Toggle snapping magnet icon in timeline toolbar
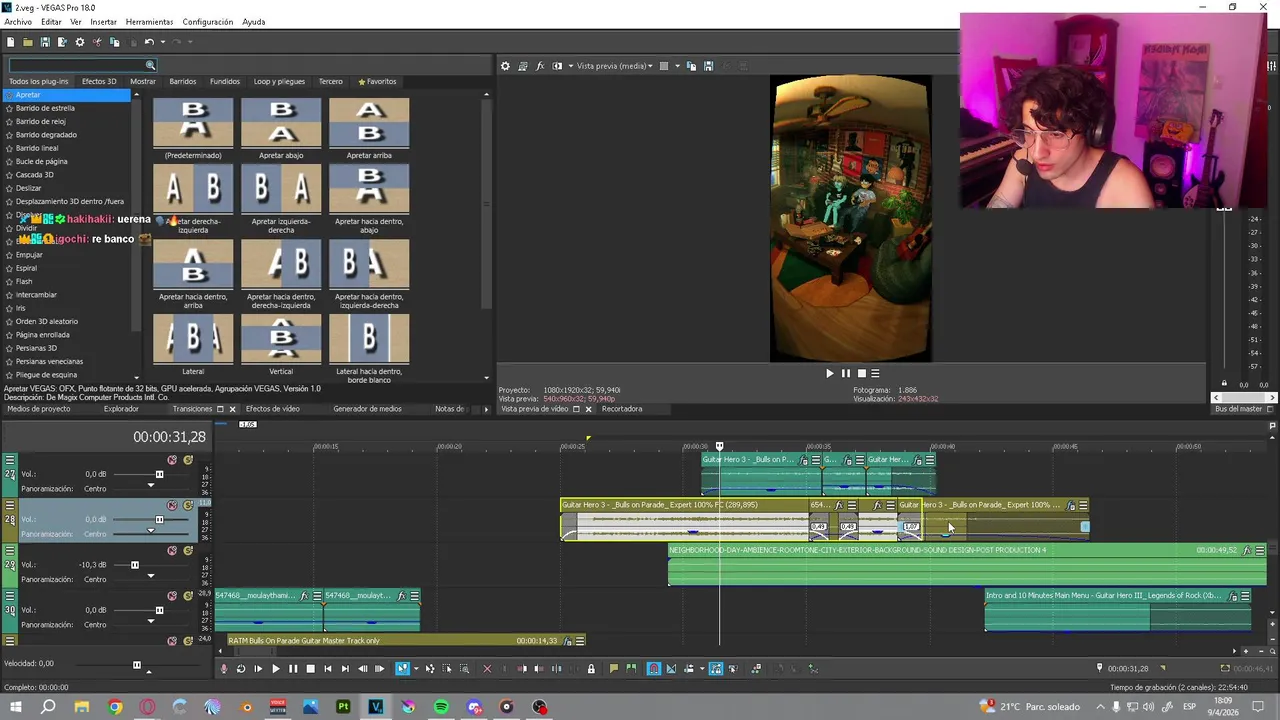The image size is (1280, 720). tap(654, 669)
